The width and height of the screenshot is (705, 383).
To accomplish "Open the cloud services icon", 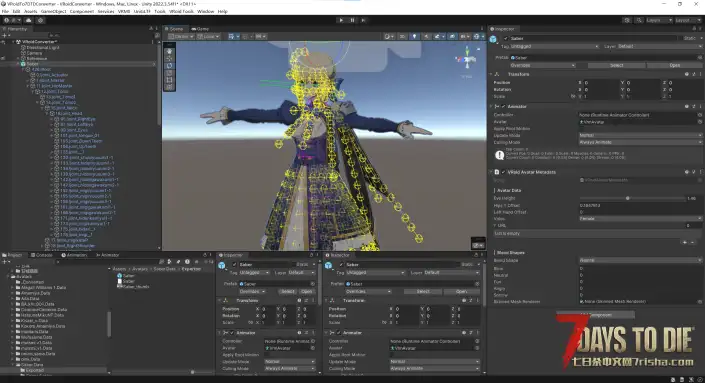I will pyautogui.click(x=28, y=20).
